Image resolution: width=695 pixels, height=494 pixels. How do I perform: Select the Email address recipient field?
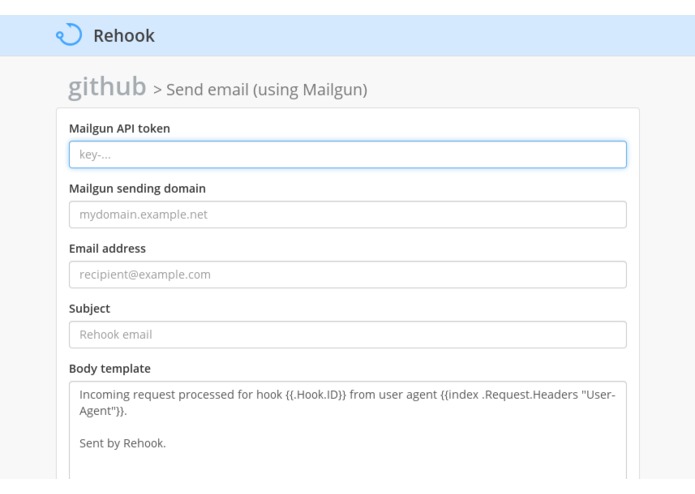click(x=348, y=275)
